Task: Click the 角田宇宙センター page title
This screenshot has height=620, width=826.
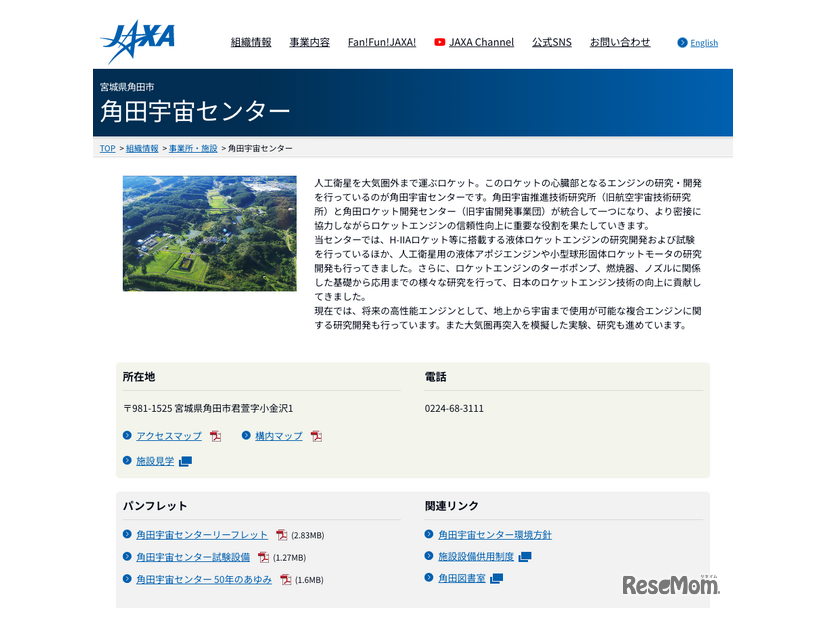Action: tap(195, 112)
